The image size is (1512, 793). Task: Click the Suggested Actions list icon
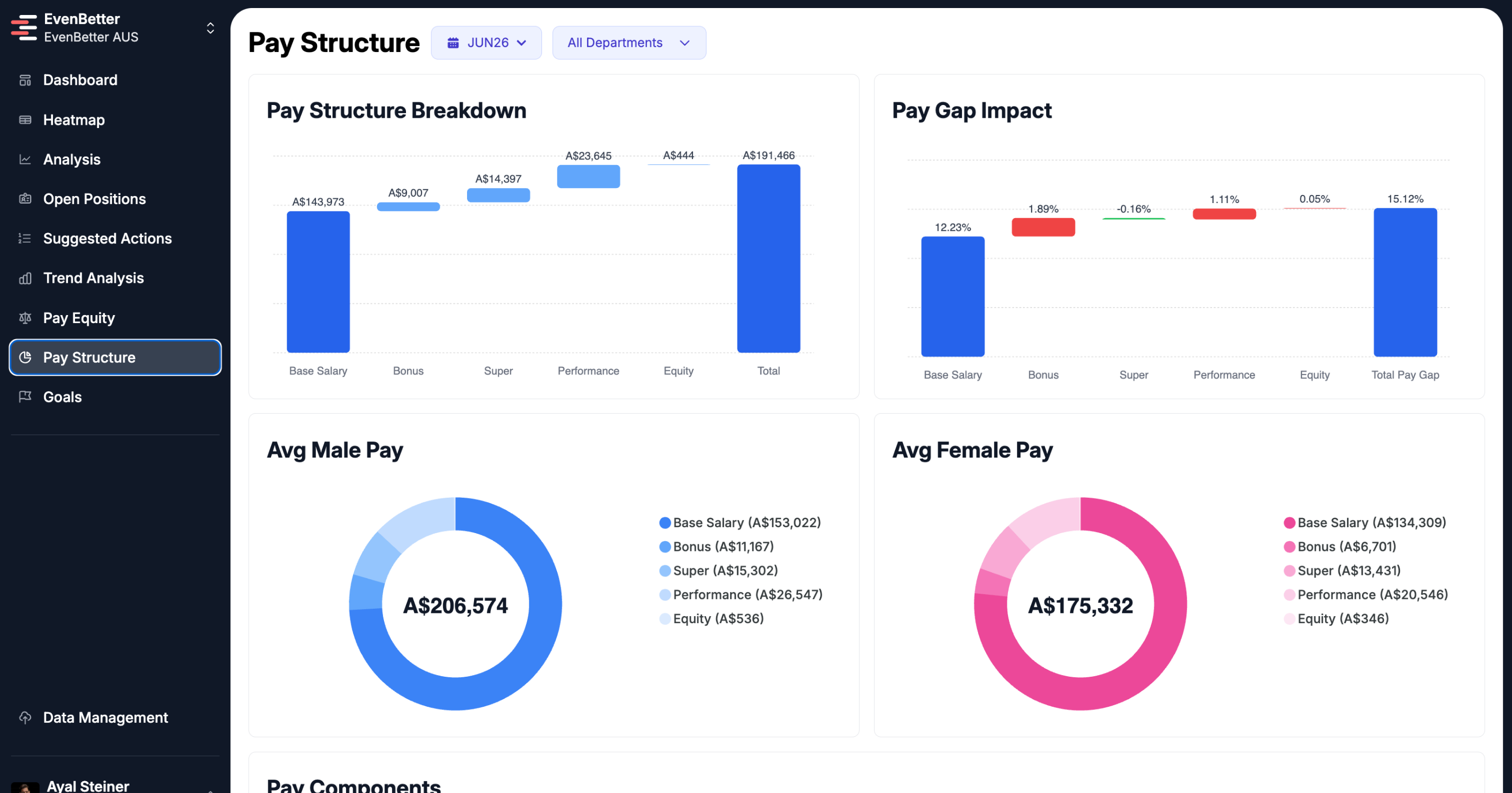pyautogui.click(x=25, y=238)
